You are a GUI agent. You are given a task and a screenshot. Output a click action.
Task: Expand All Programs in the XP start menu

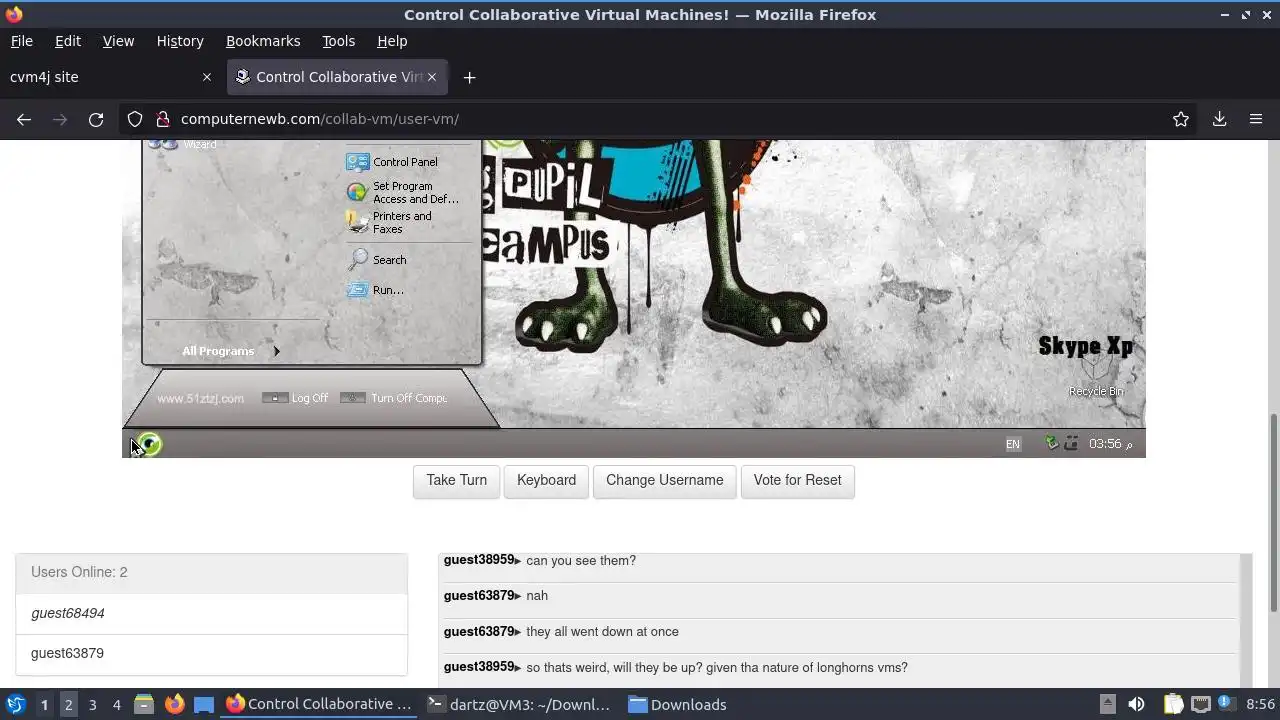pos(231,351)
